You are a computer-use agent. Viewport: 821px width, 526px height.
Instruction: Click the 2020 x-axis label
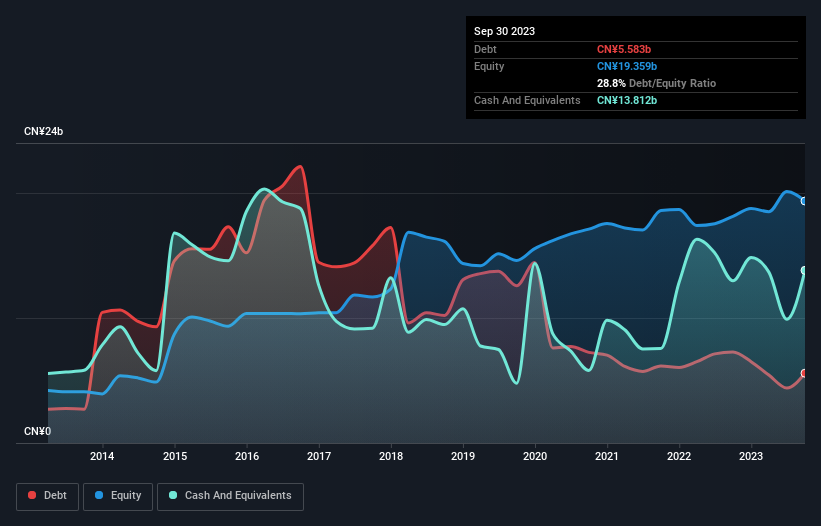tap(535, 456)
